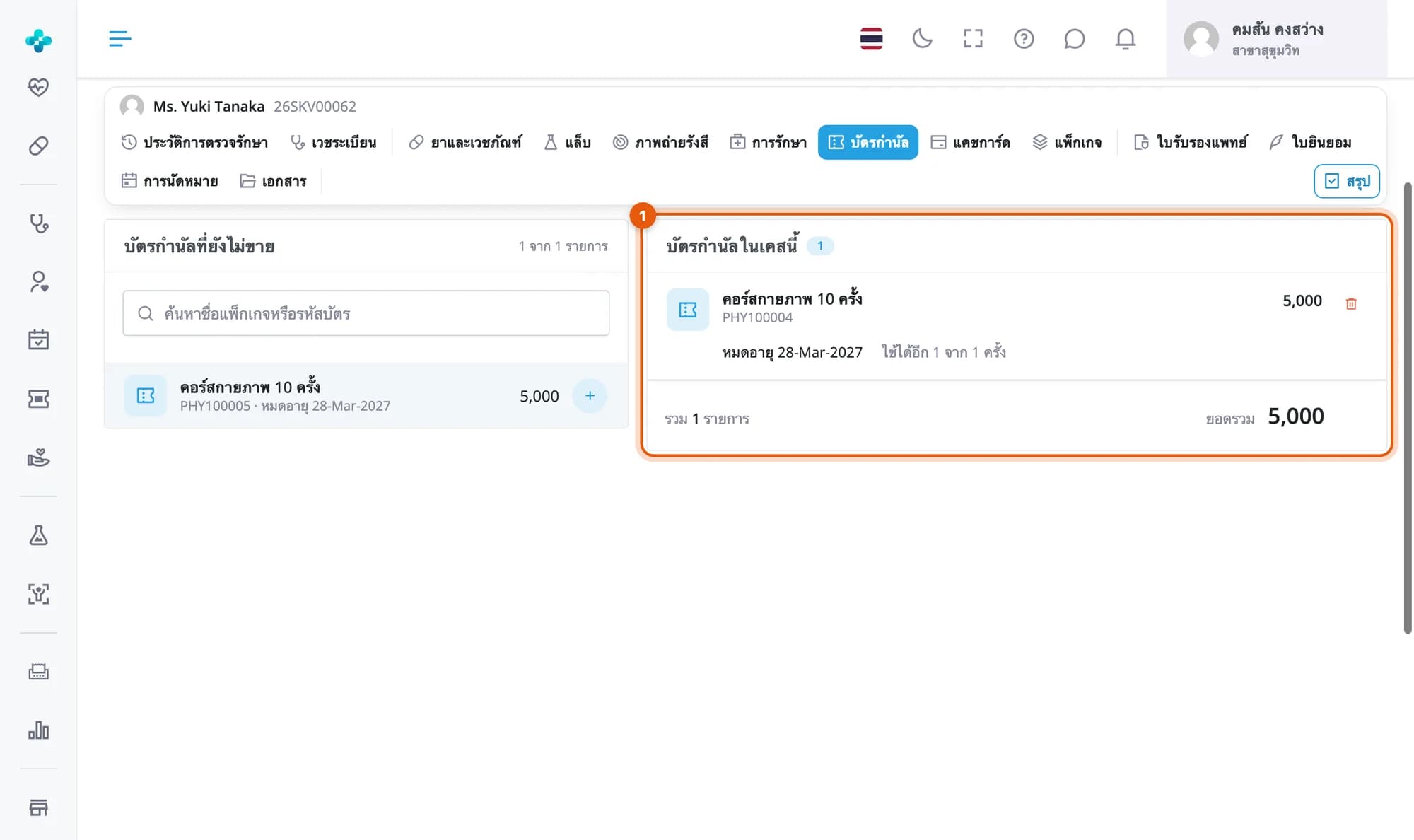This screenshot has width=1414, height=840.
Task: Switch to แคชการ์ด tab
Action: click(970, 142)
